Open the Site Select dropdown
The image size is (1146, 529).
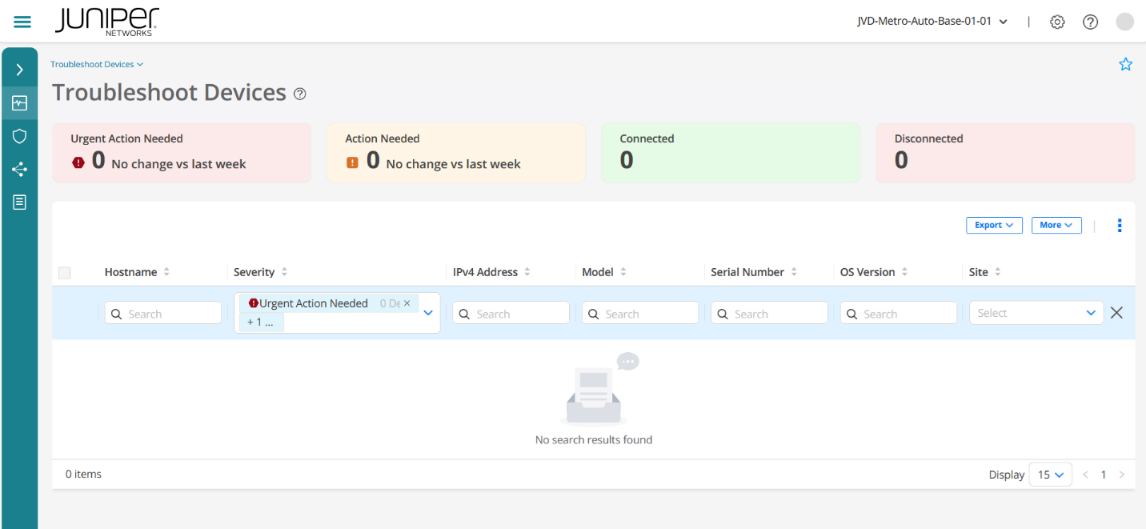point(1035,313)
